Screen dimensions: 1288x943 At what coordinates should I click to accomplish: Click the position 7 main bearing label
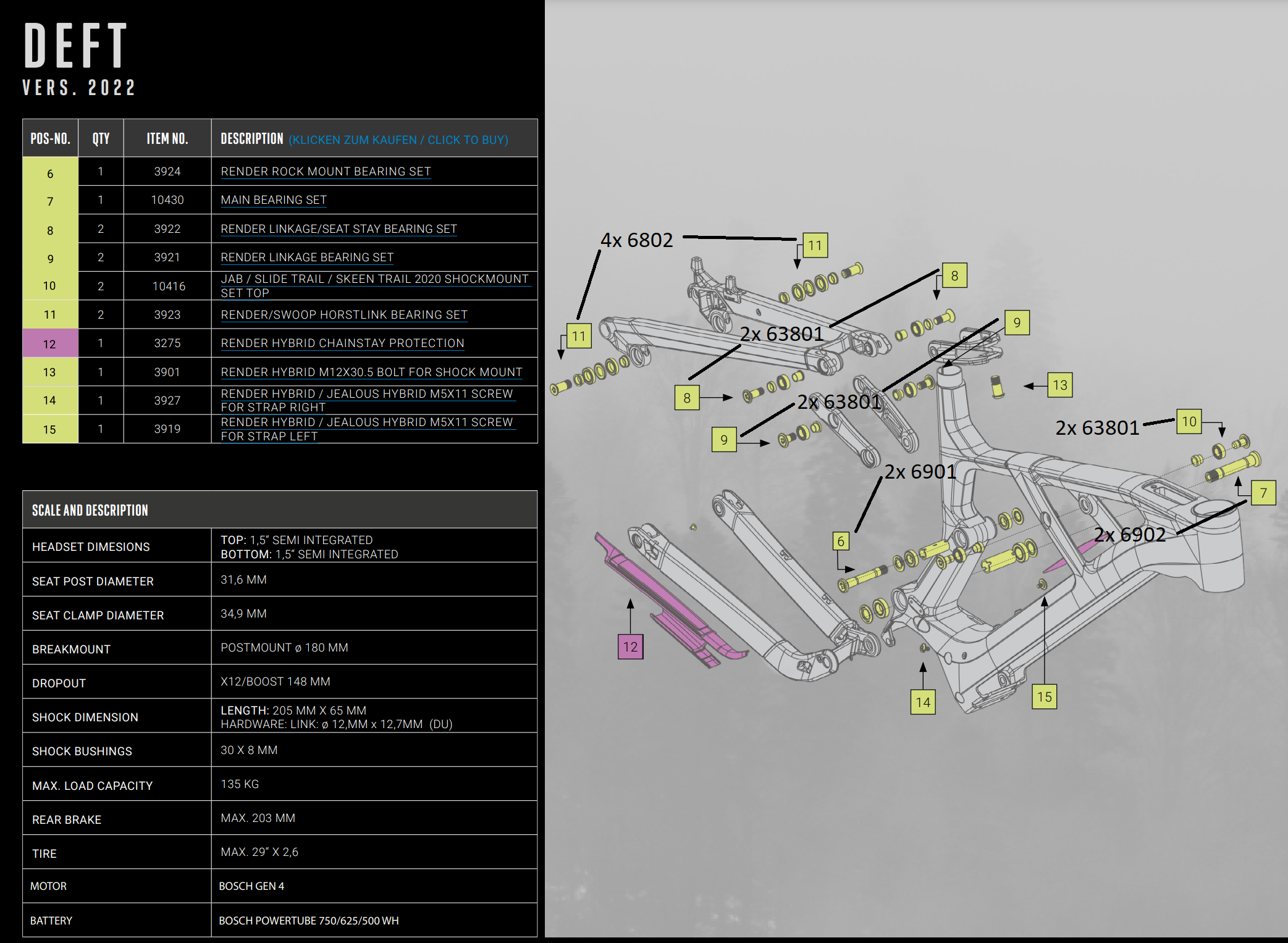pos(1263,493)
